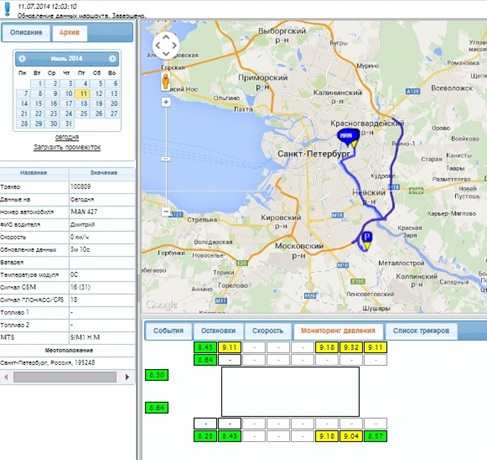This screenshot has width=487, height=460.
Task: Go to next month in calendar
Action: coord(112,59)
